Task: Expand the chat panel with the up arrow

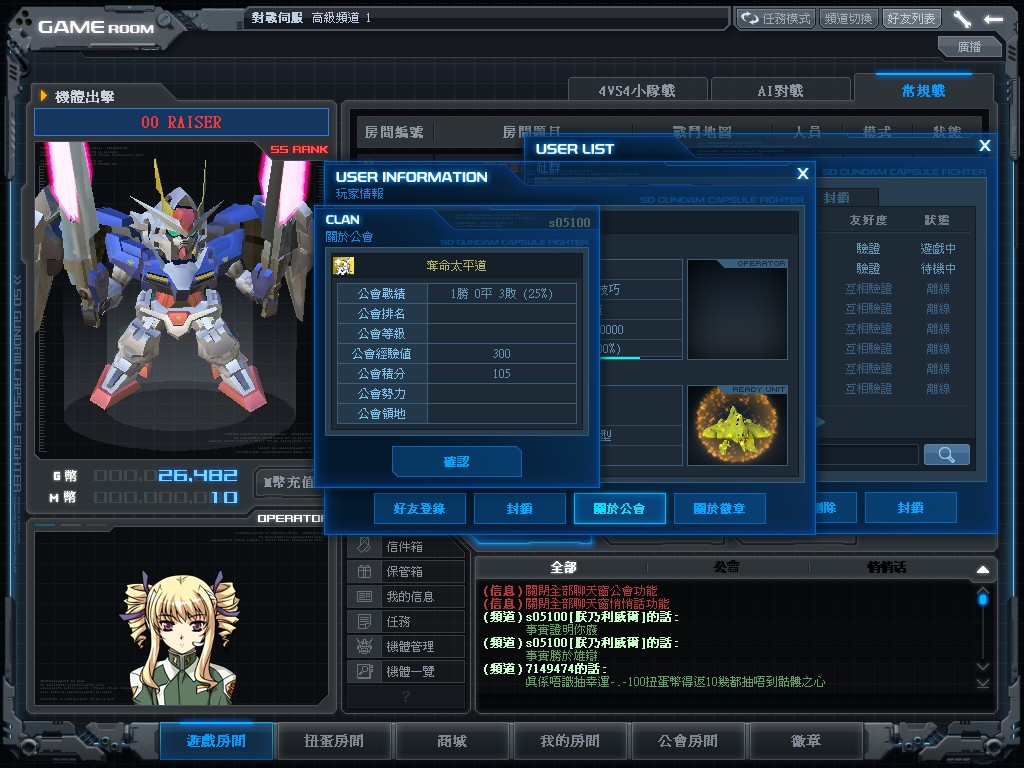Action: pos(983,569)
